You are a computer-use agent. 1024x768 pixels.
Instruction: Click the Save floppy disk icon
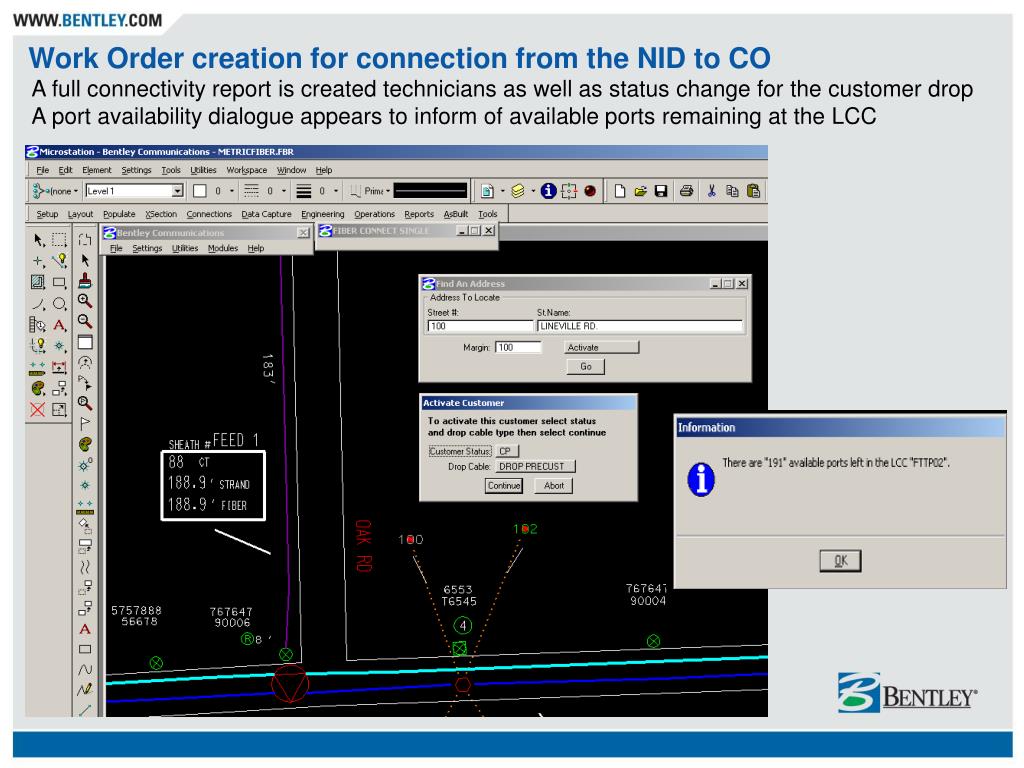pyautogui.click(x=661, y=191)
